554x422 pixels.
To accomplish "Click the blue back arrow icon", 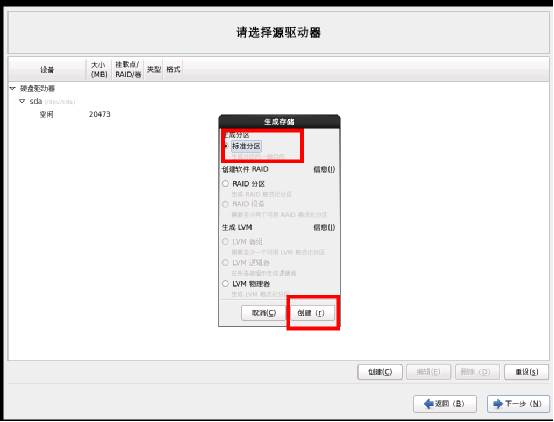I will coord(429,404).
